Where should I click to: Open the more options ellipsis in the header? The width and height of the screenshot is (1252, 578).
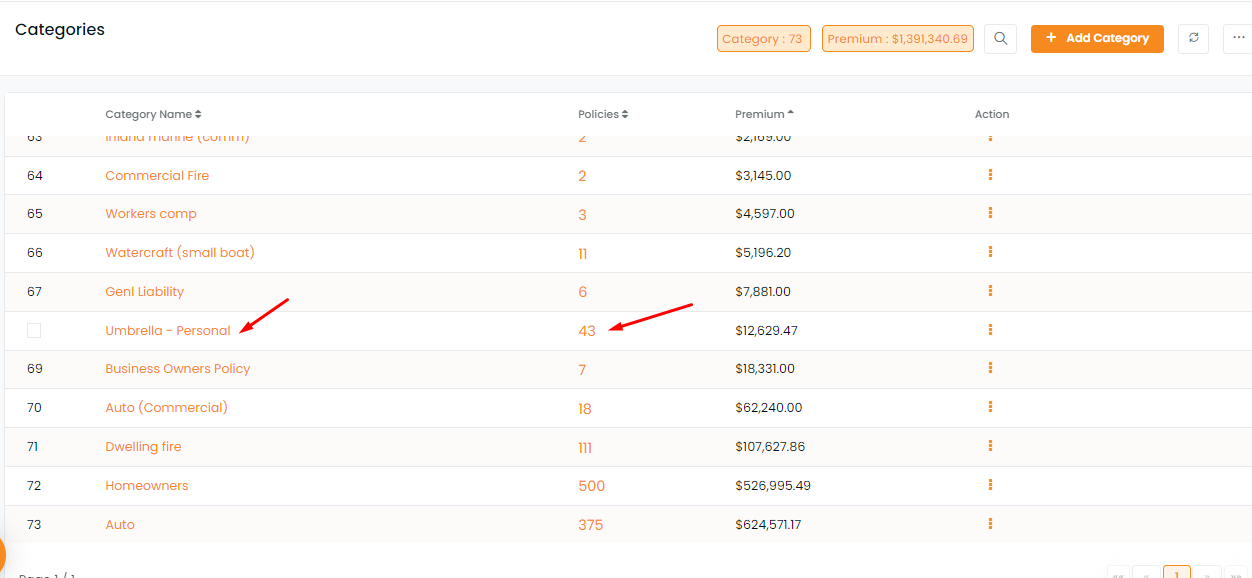[x=1239, y=39]
